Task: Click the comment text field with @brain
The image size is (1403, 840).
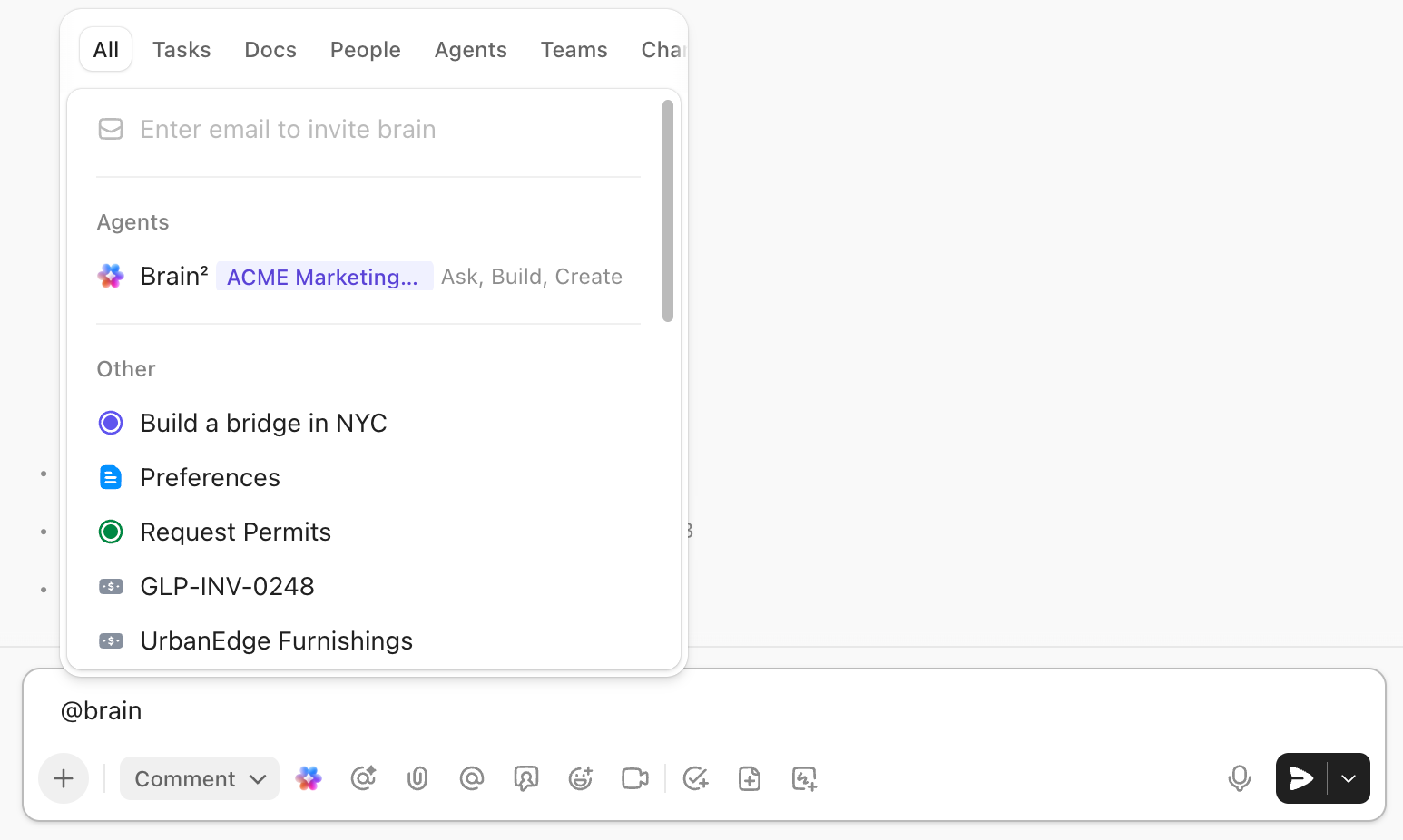Action: [x=703, y=711]
